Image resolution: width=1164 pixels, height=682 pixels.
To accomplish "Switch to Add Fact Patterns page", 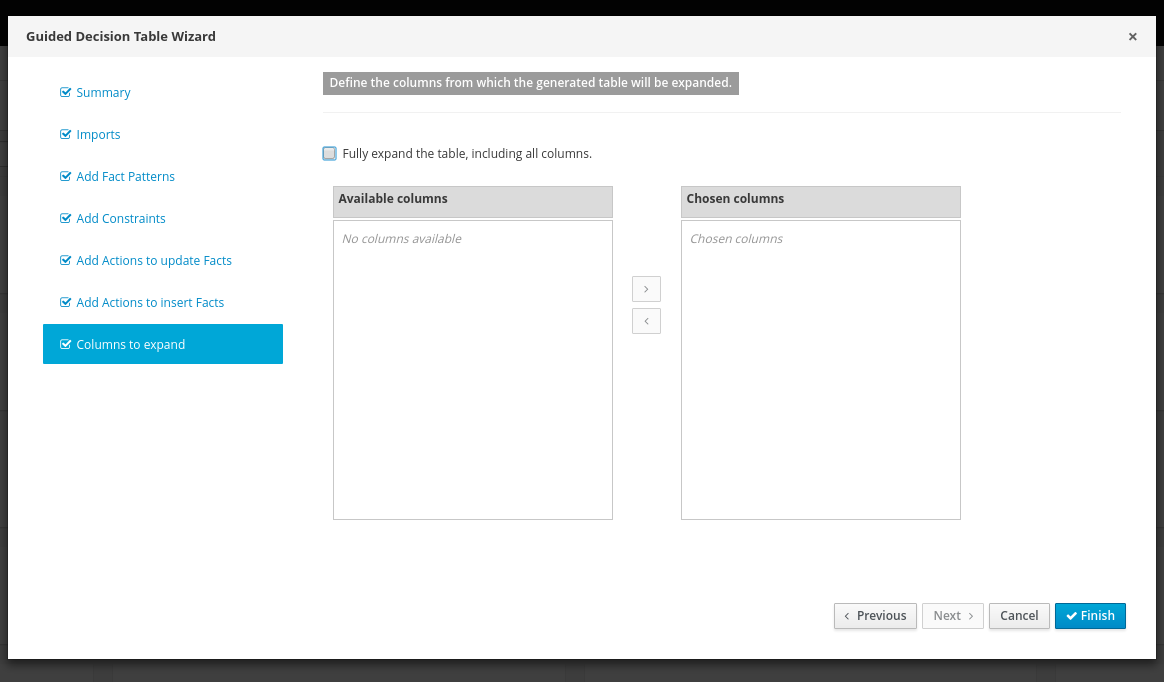I will tap(125, 177).
